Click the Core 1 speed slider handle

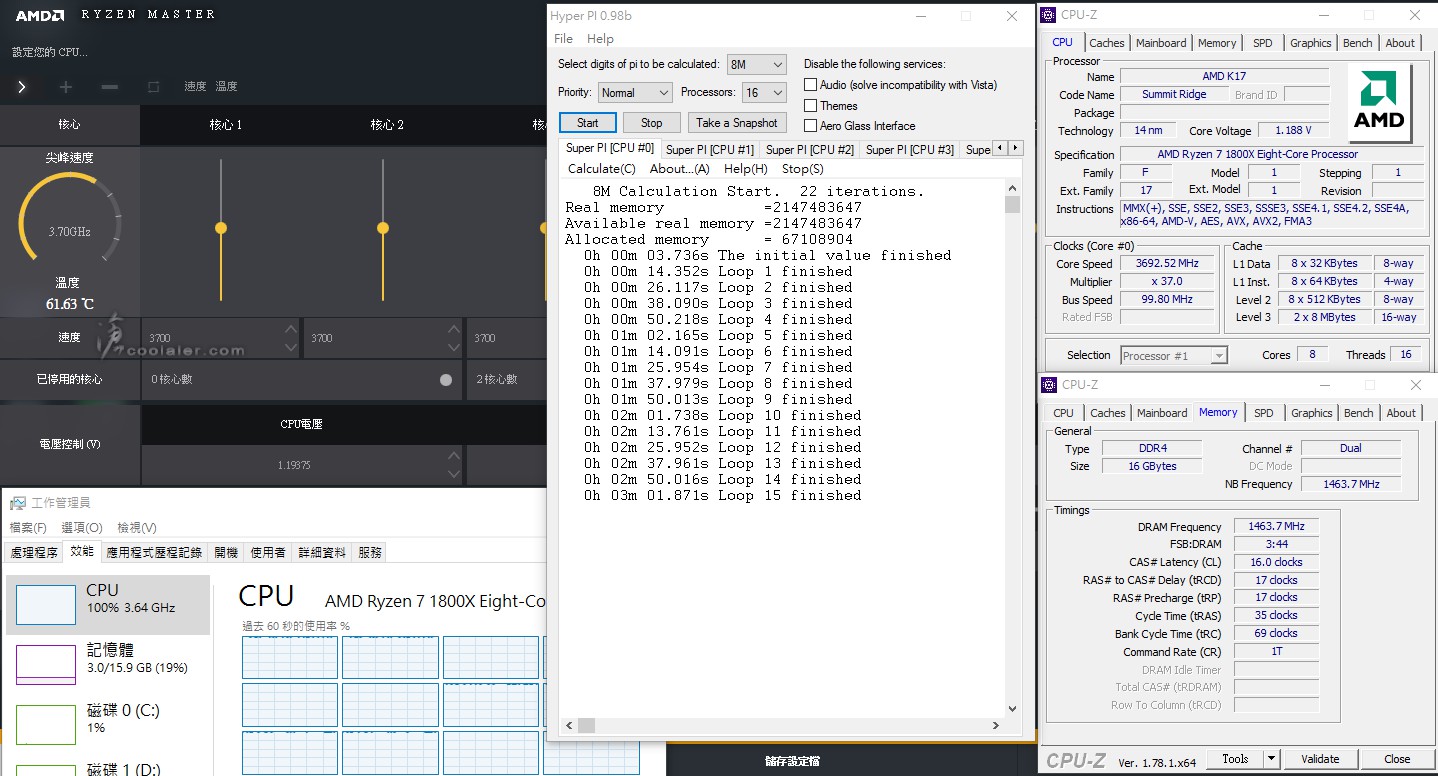(221, 228)
